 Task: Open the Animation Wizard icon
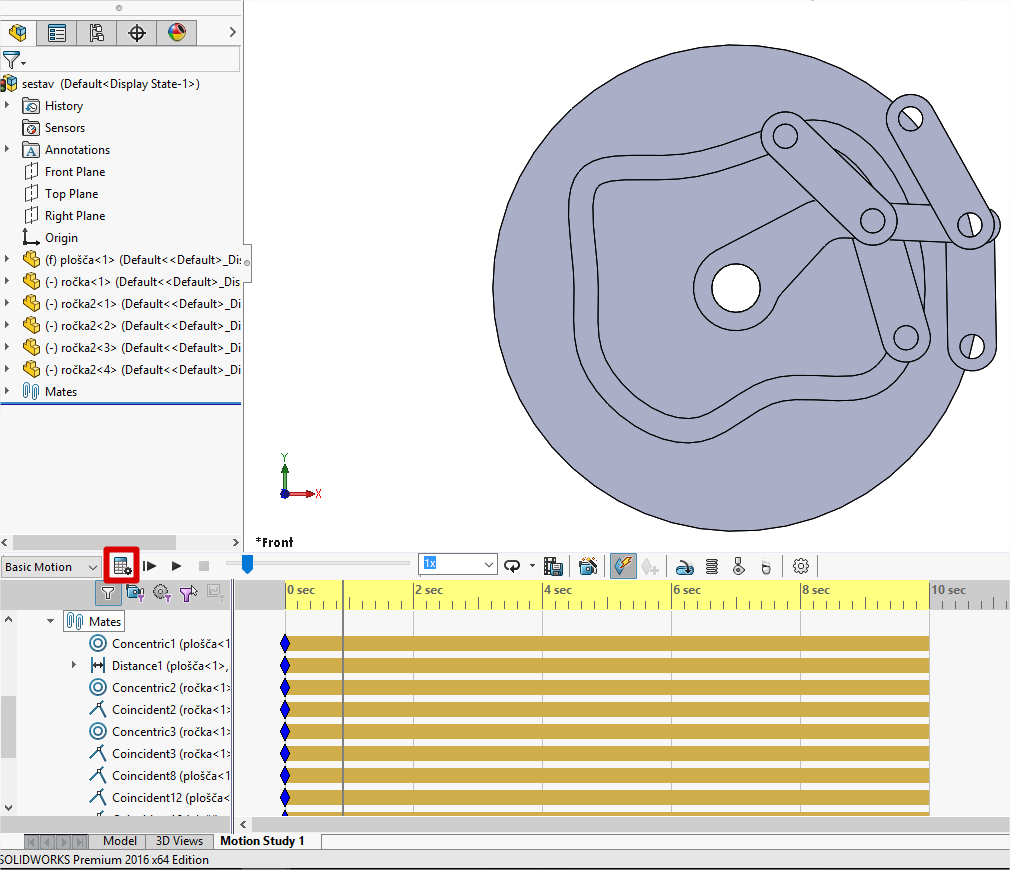(588, 566)
